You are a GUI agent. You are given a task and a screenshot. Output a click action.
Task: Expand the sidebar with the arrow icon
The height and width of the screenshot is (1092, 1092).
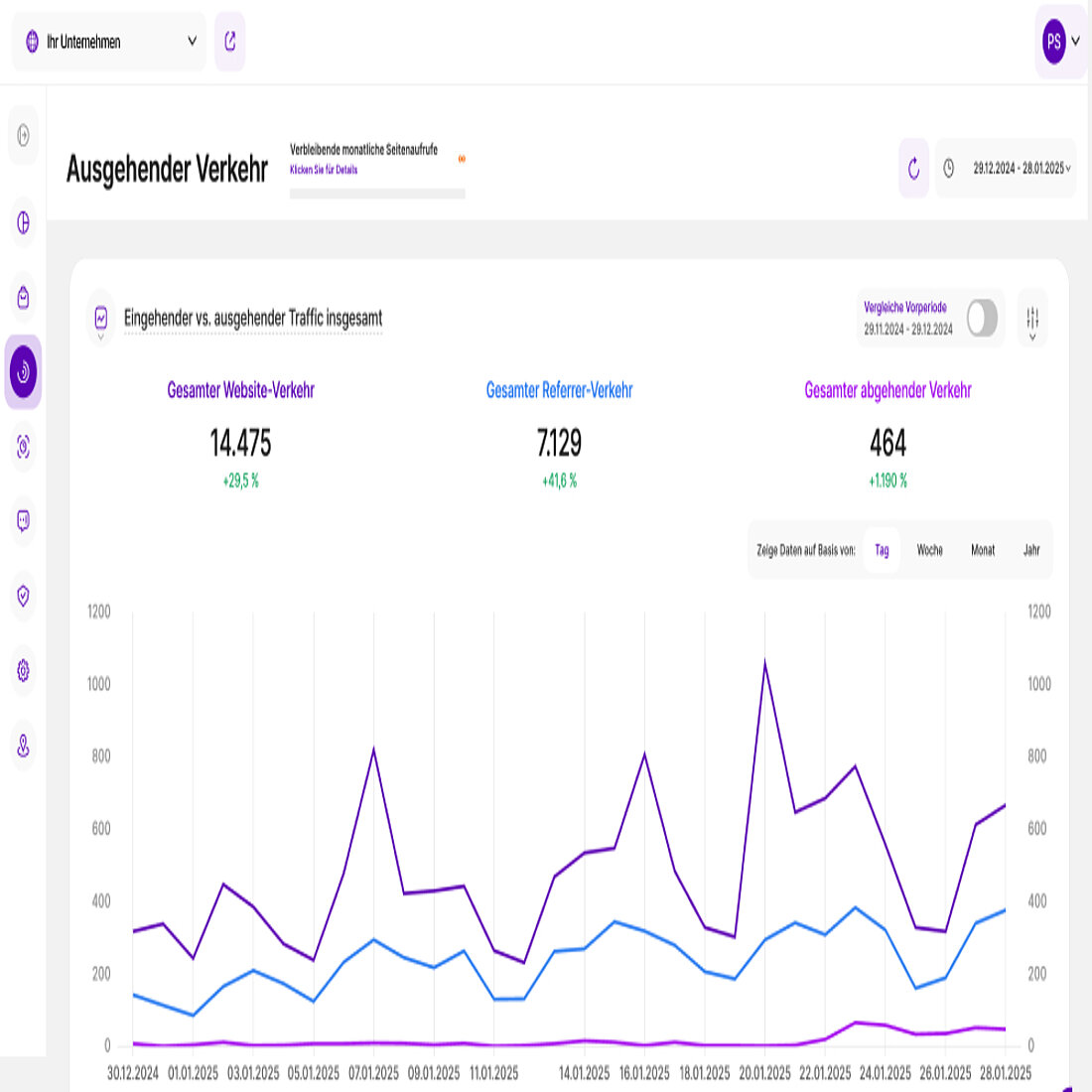click(x=24, y=135)
